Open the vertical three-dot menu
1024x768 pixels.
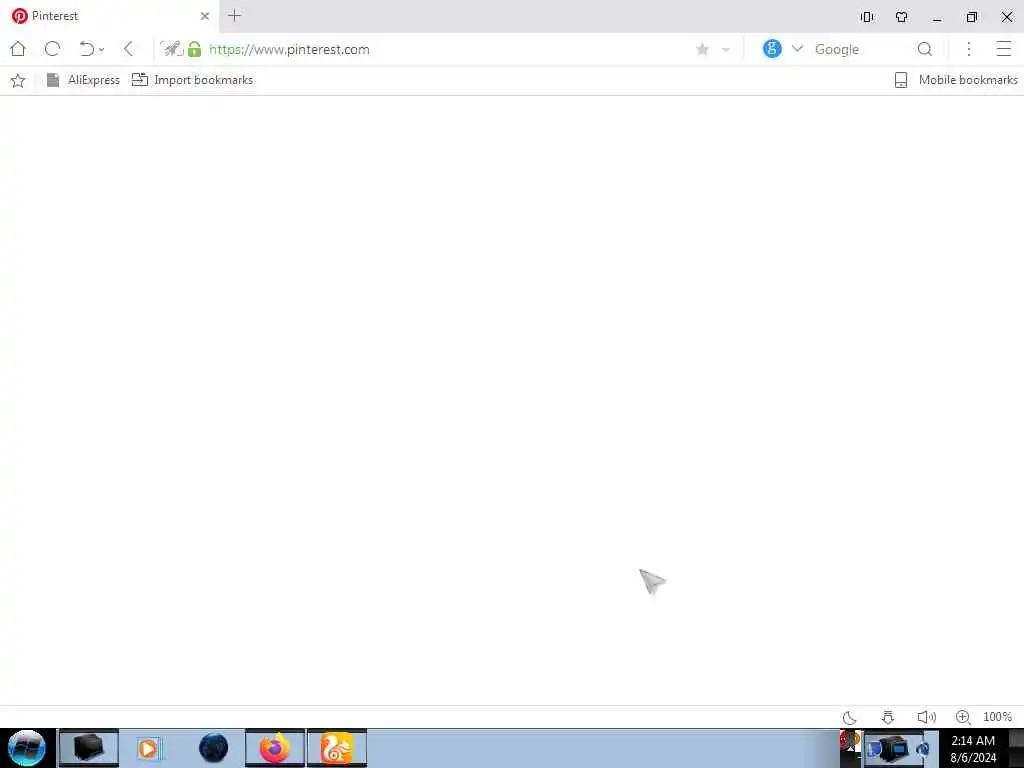tap(969, 49)
